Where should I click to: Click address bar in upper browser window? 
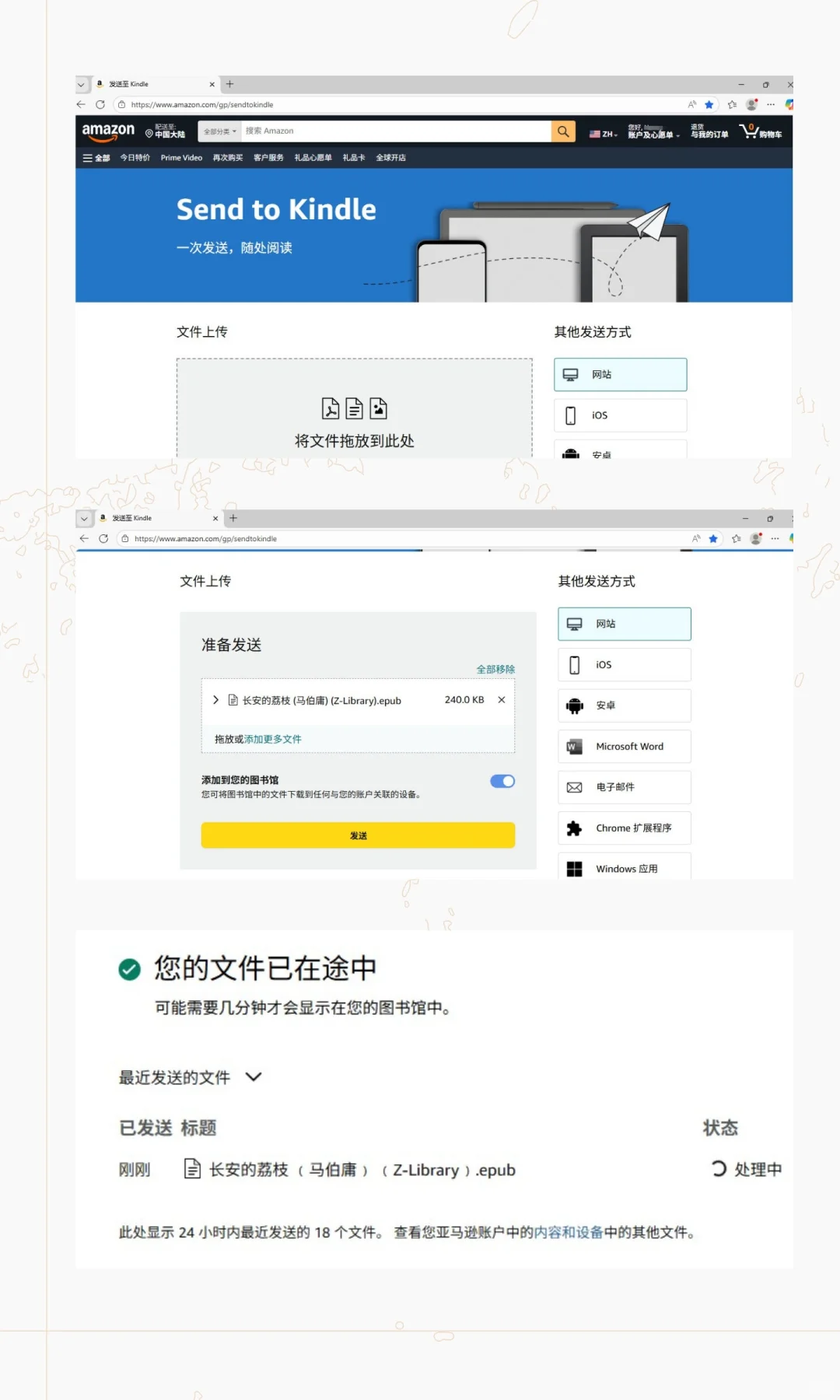404,104
